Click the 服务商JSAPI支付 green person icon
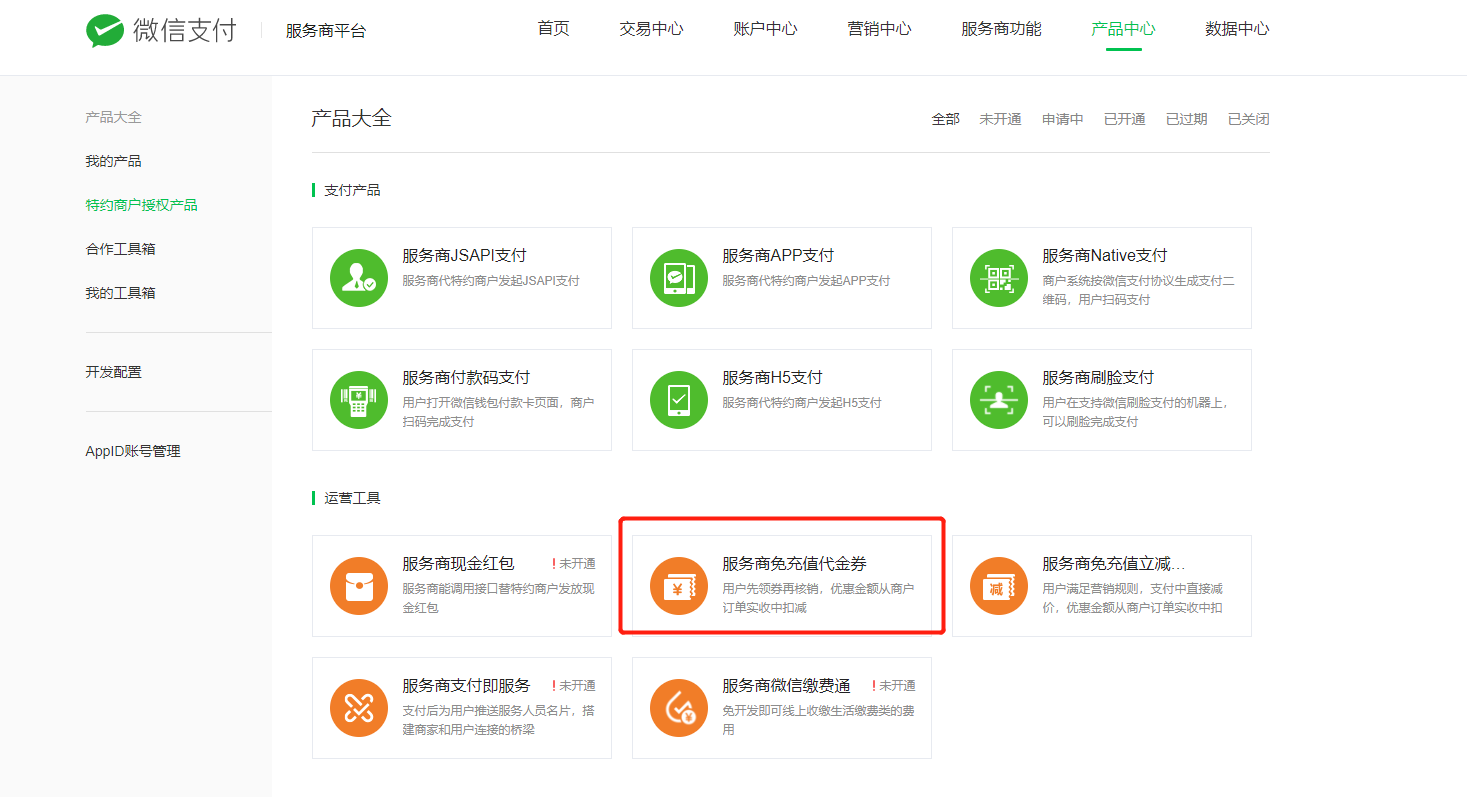1467x797 pixels. (x=359, y=278)
